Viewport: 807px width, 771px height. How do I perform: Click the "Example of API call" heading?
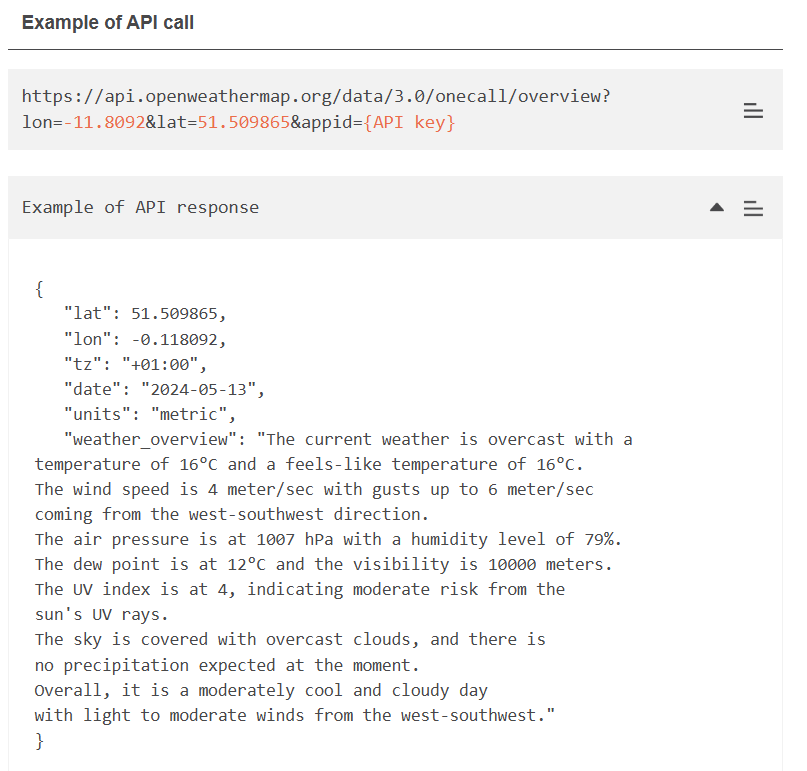[x=108, y=22]
